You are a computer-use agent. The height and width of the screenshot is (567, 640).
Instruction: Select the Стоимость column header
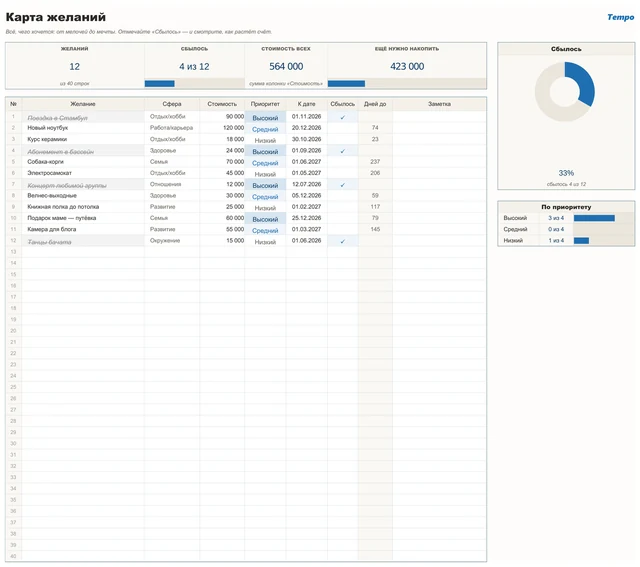coord(222,104)
